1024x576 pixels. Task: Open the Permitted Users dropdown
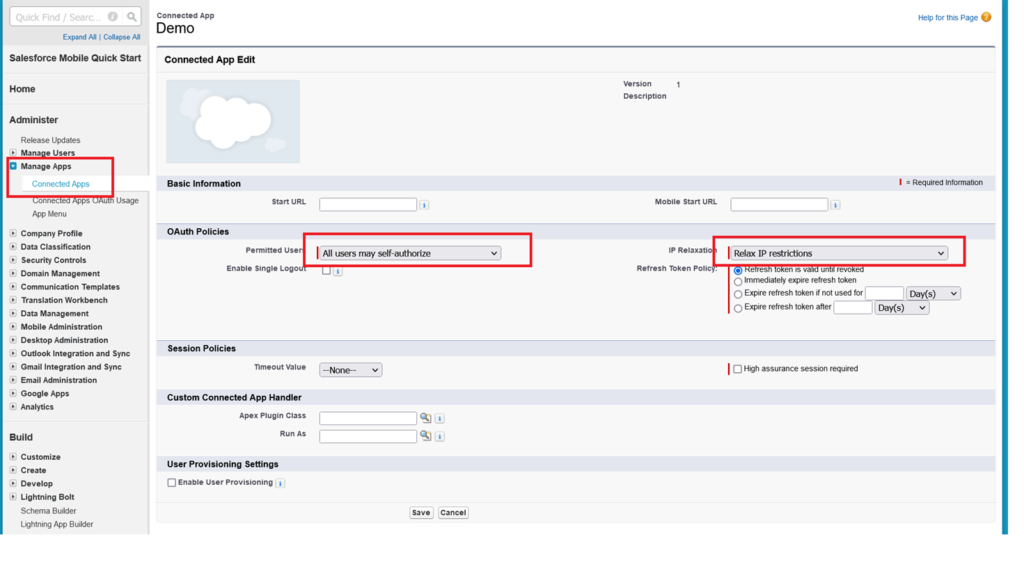[410, 253]
